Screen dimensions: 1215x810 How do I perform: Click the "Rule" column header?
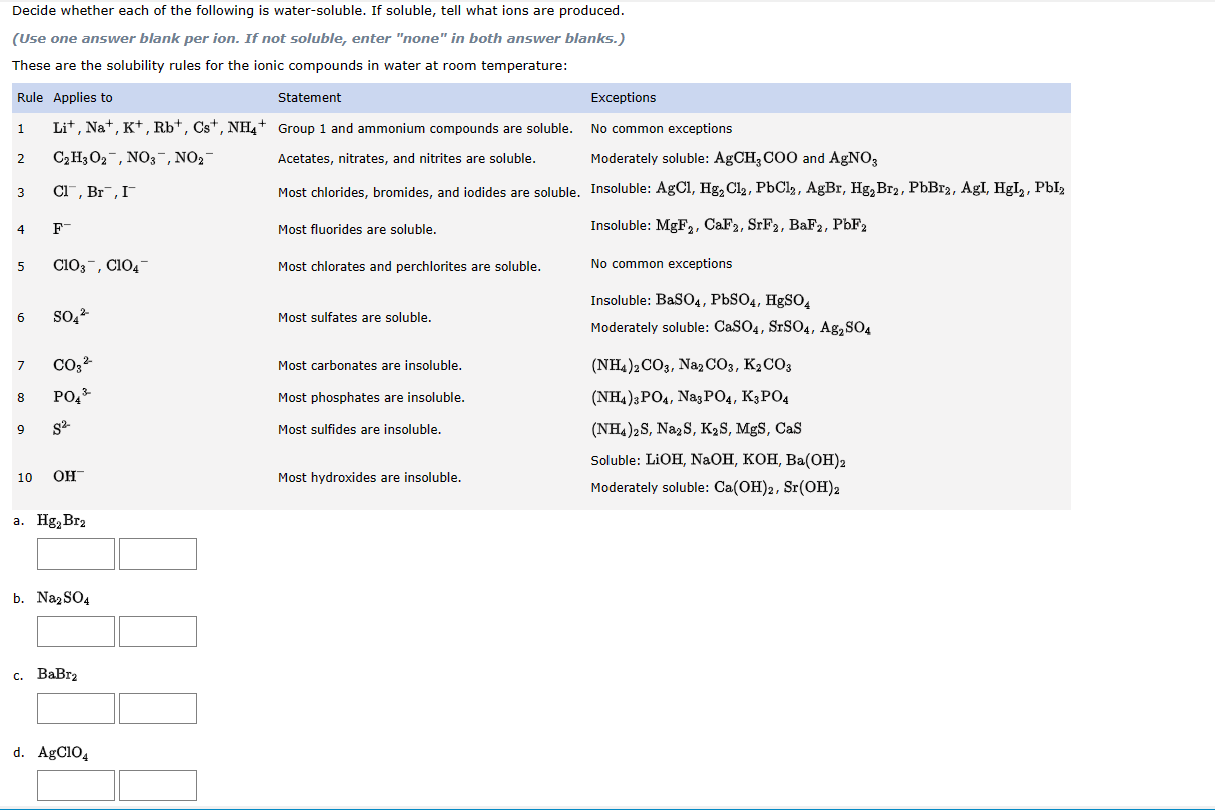30,98
